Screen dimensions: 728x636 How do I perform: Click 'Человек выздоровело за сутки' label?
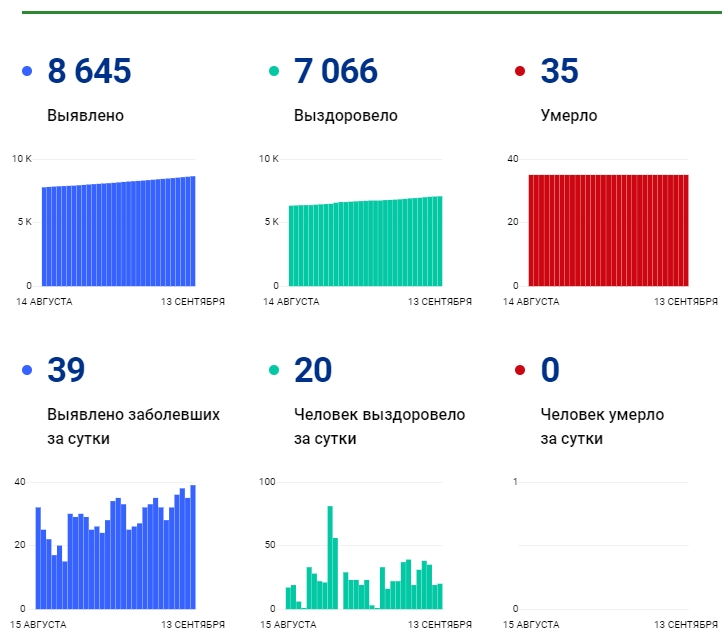pyautogui.click(x=379, y=426)
